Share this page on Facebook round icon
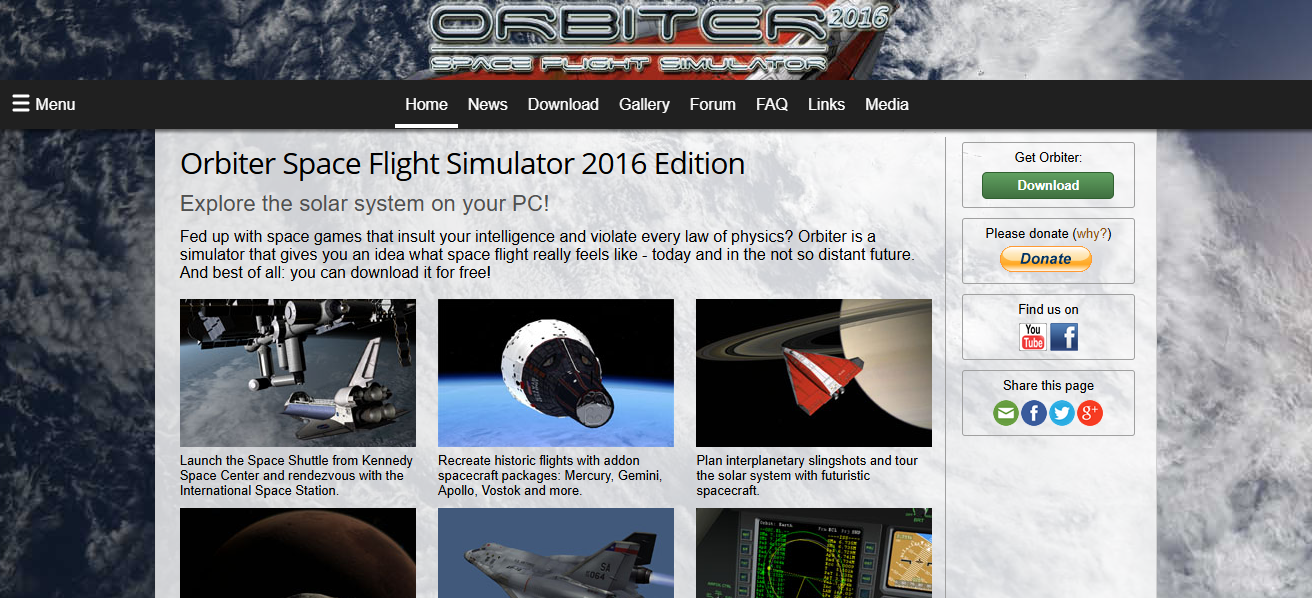The width and height of the screenshot is (1312, 598). (x=1034, y=413)
